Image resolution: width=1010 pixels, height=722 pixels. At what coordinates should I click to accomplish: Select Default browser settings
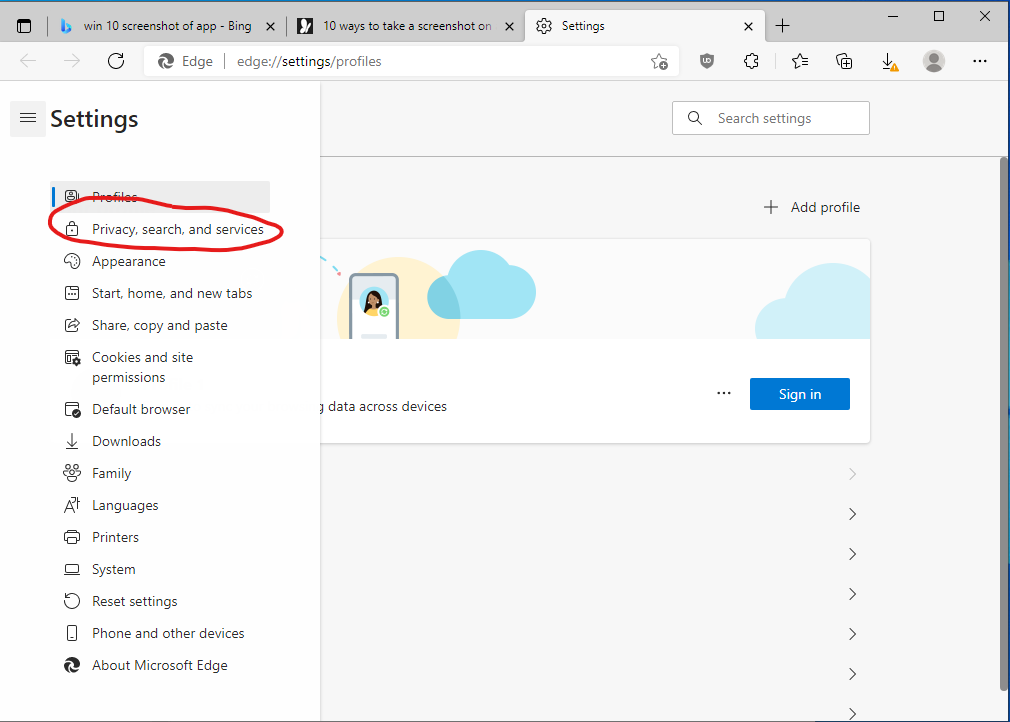tap(160, 409)
